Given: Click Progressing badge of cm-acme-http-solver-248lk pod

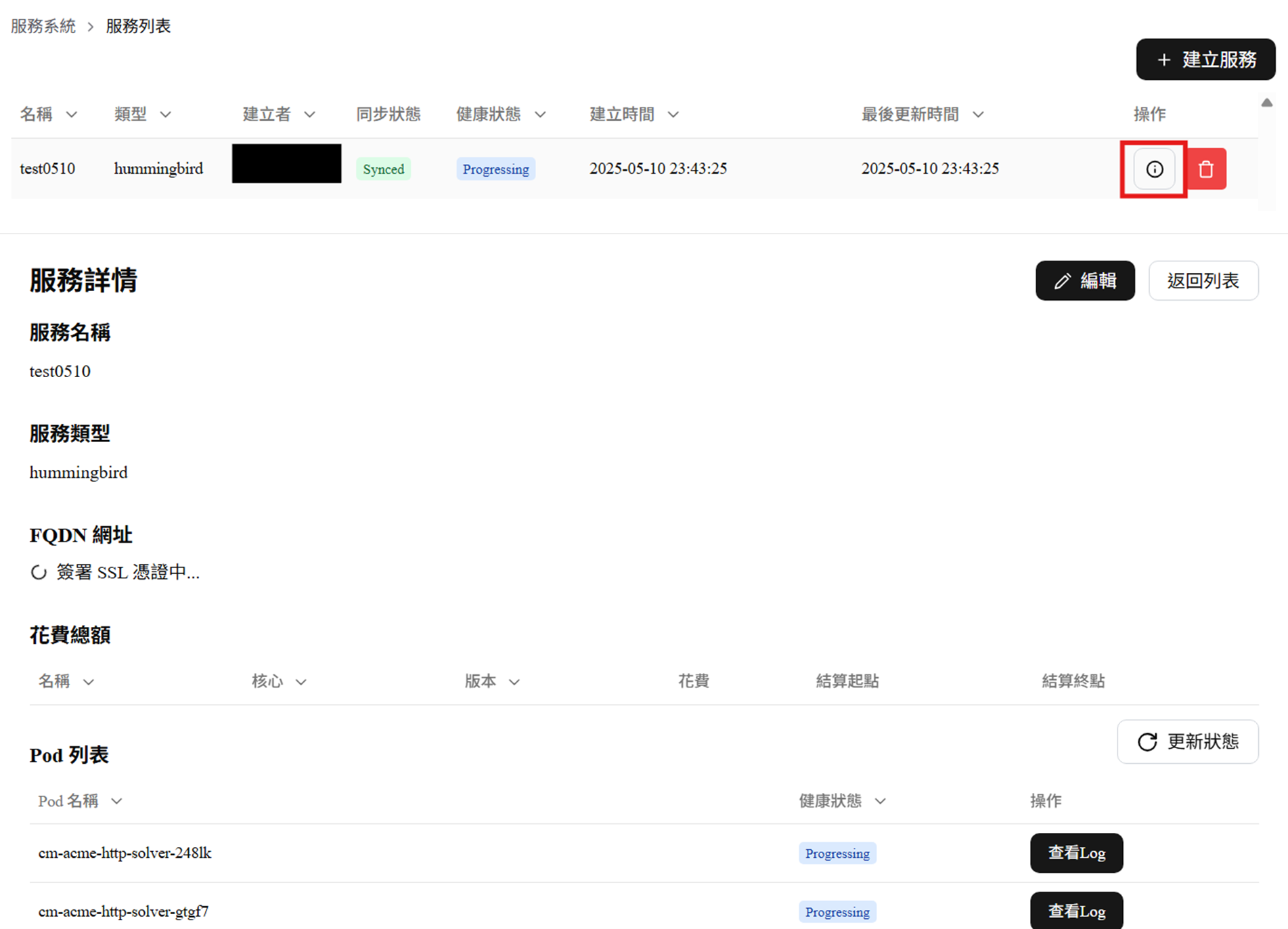Looking at the screenshot, I should [837, 854].
